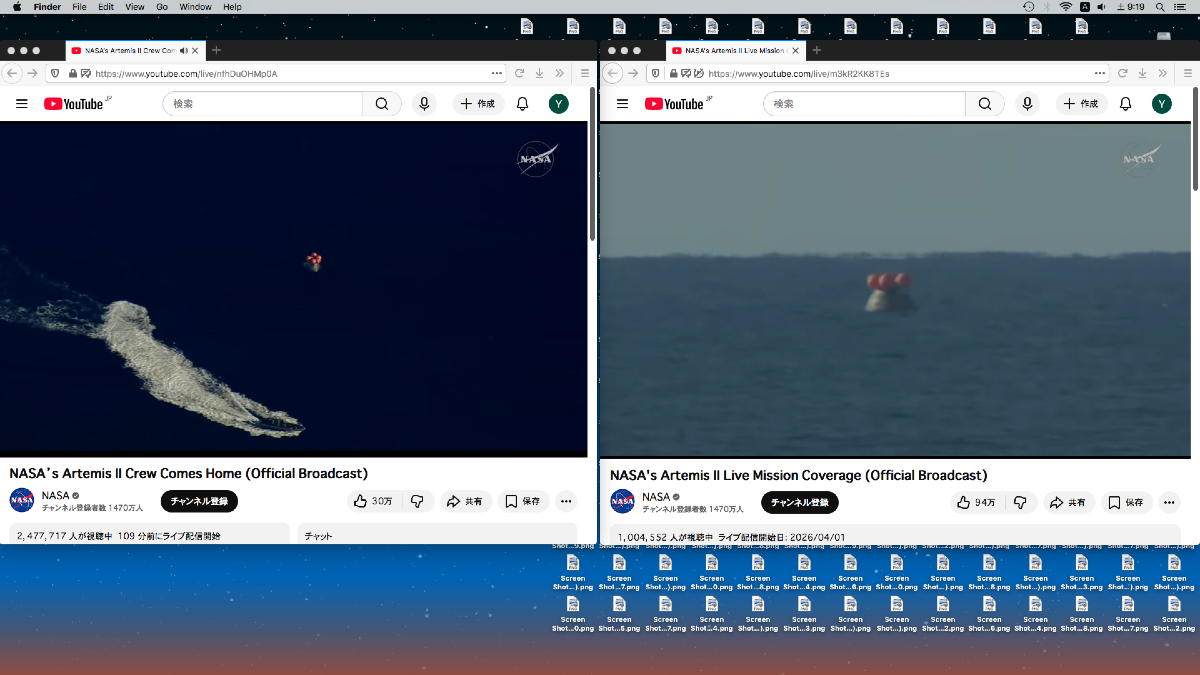This screenshot has width=1200, height=675.
Task: Open Y account avatar in left window
Action: 559,104
